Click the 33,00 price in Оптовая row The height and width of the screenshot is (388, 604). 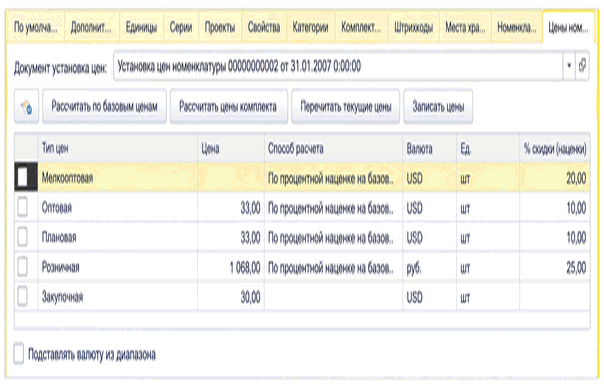[231, 207]
